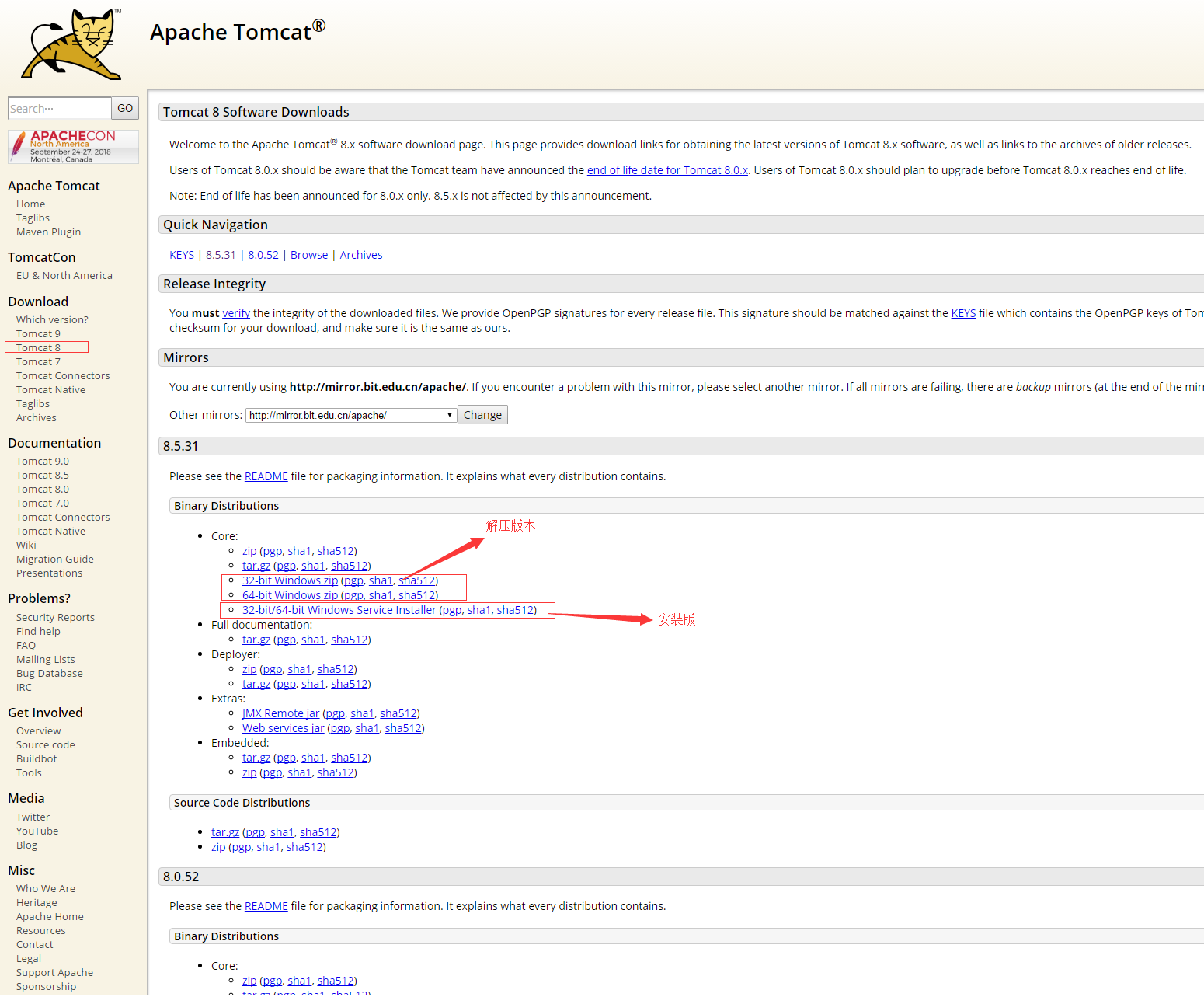The height and width of the screenshot is (997, 1204).
Task: Open EU & North America under TomcatCon
Action: (x=64, y=276)
